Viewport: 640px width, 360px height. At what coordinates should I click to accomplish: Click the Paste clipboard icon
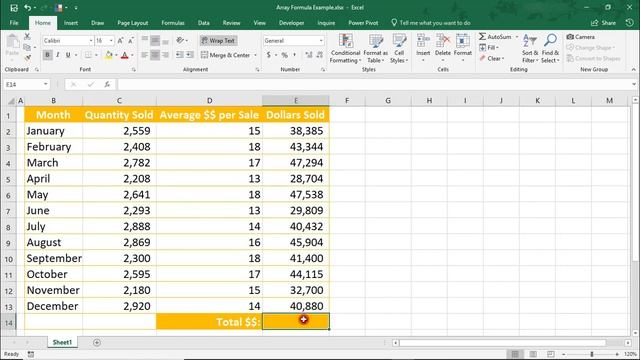(12, 42)
